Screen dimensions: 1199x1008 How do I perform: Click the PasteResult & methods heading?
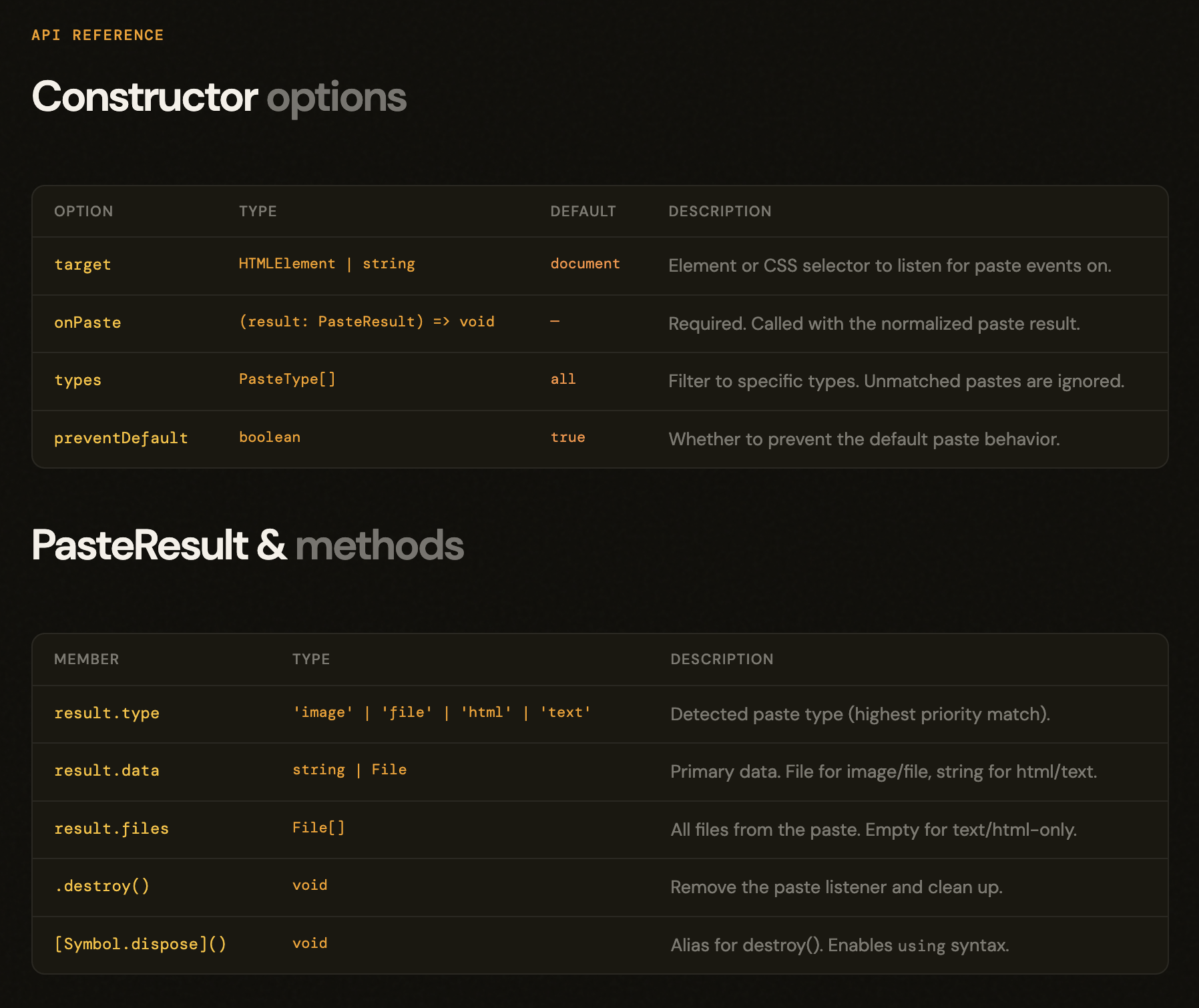[x=248, y=545]
